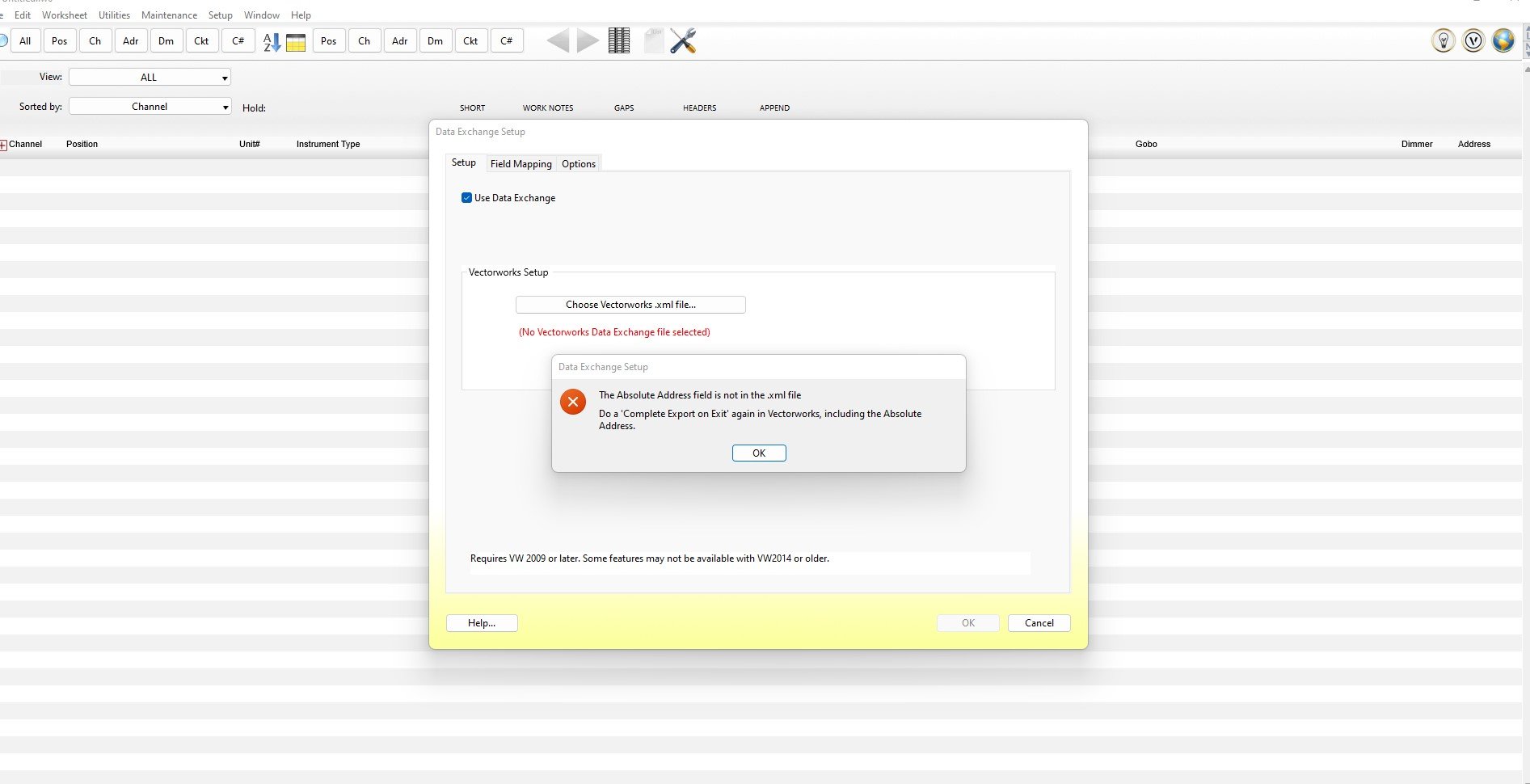The image size is (1530, 784).
Task: Toggle the WORK NOTES option
Action: point(547,107)
